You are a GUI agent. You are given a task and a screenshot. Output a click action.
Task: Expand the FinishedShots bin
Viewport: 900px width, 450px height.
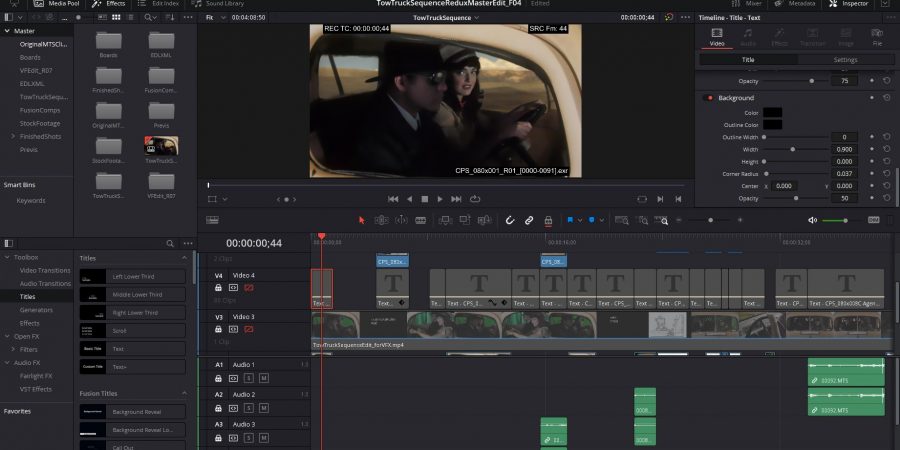(x=13, y=136)
